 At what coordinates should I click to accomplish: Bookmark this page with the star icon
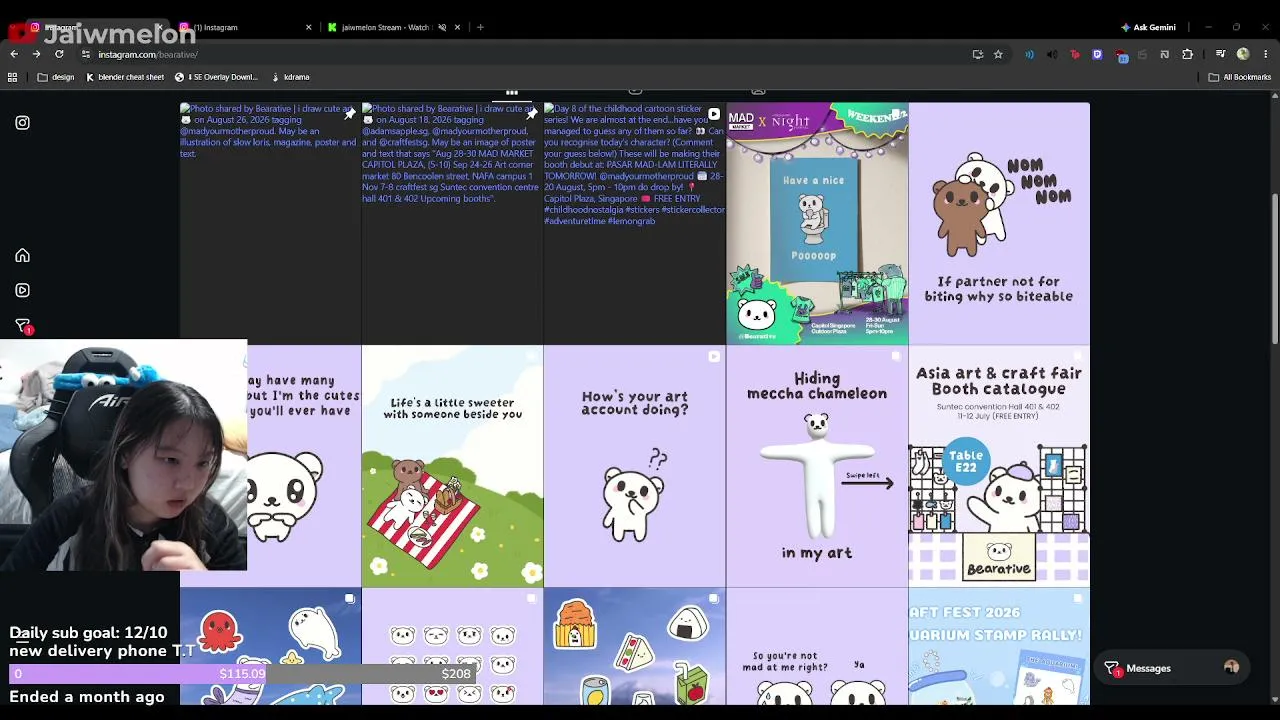point(998,54)
